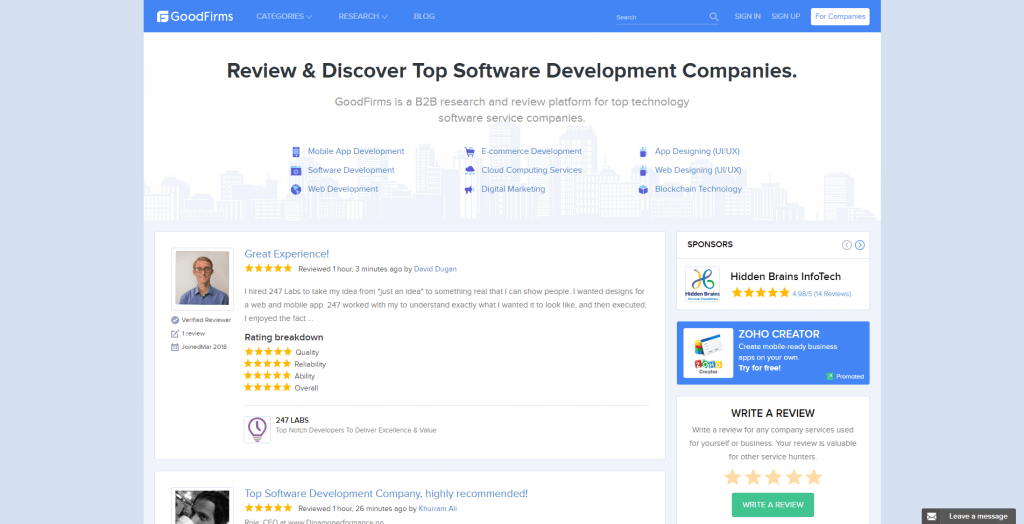This screenshot has height=524, width=1024.
Task: Click the Promoted label icon
Action: (x=830, y=376)
